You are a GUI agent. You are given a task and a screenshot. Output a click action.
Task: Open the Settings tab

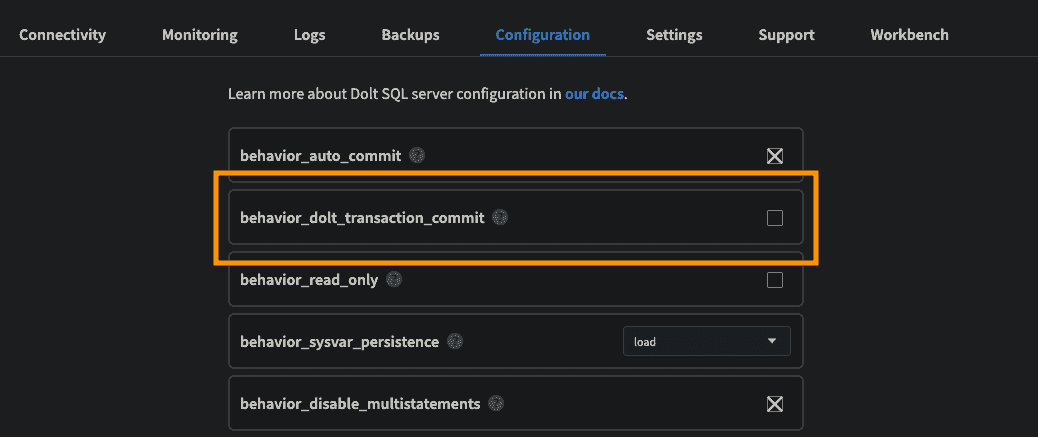(x=675, y=34)
